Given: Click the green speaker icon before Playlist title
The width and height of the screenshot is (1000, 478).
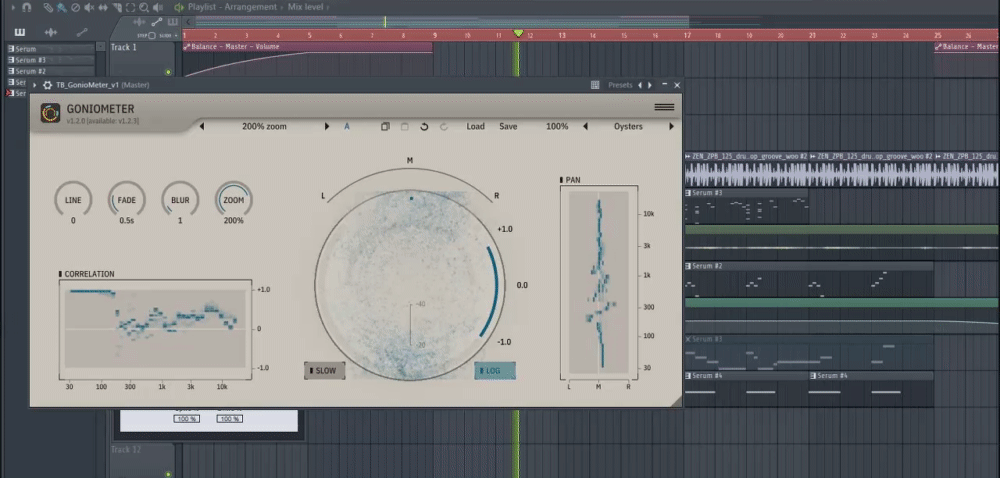Looking at the screenshot, I should 179,7.
